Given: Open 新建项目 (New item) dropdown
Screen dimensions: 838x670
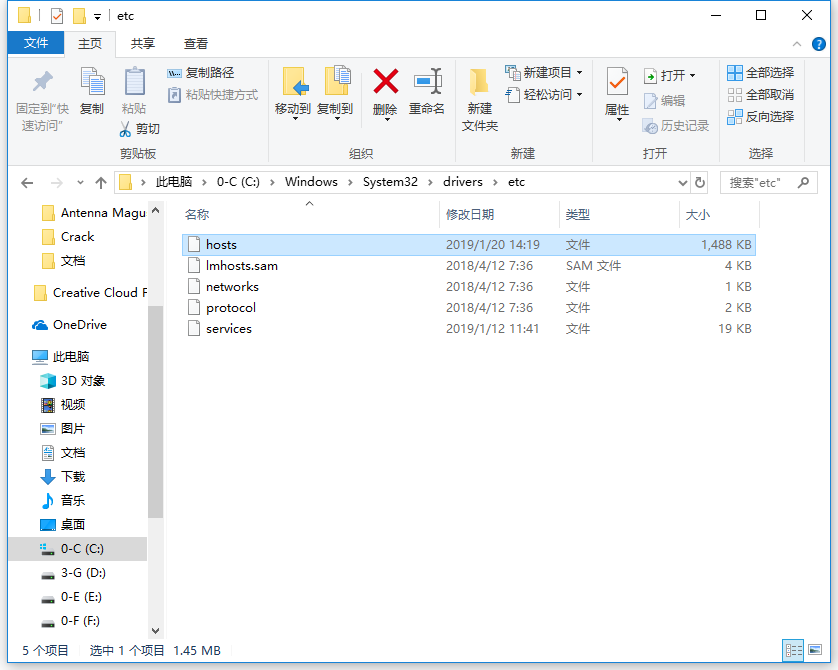Looking at the screenshot, I should (544, 72).
